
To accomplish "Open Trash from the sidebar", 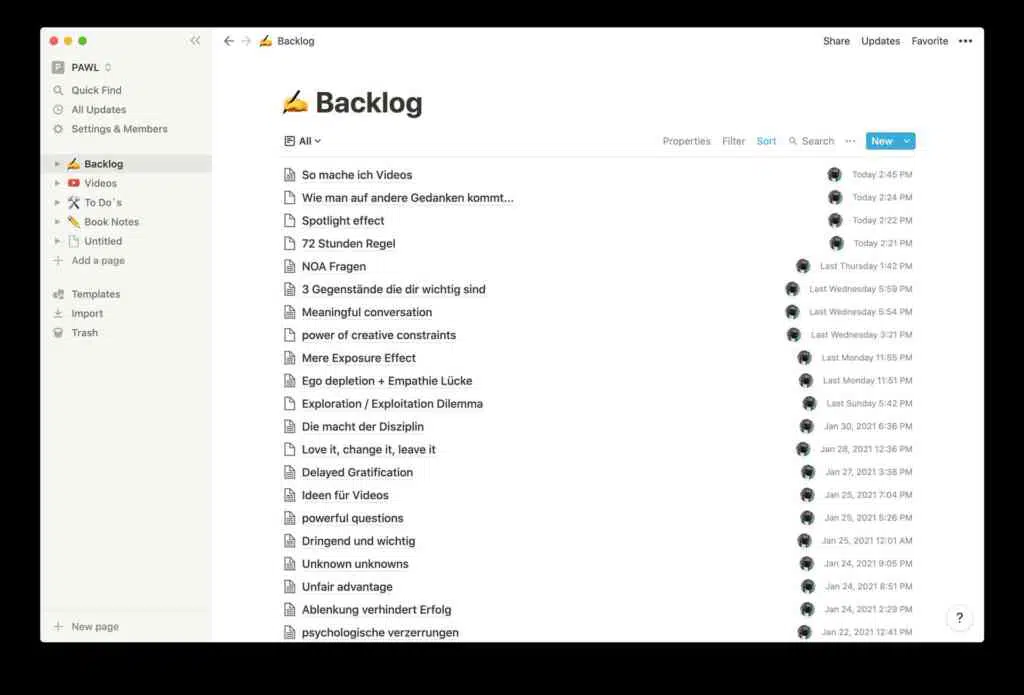I will 84,333.
